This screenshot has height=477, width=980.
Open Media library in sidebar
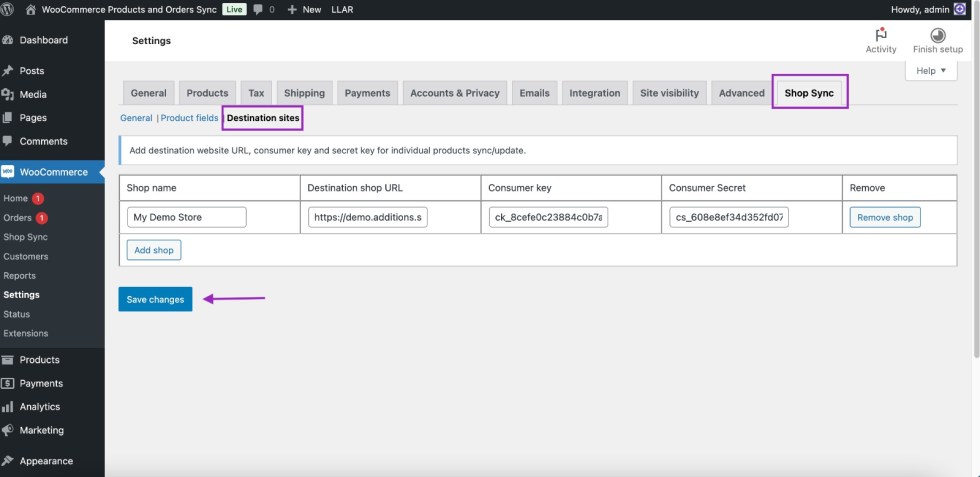(33, 95)
